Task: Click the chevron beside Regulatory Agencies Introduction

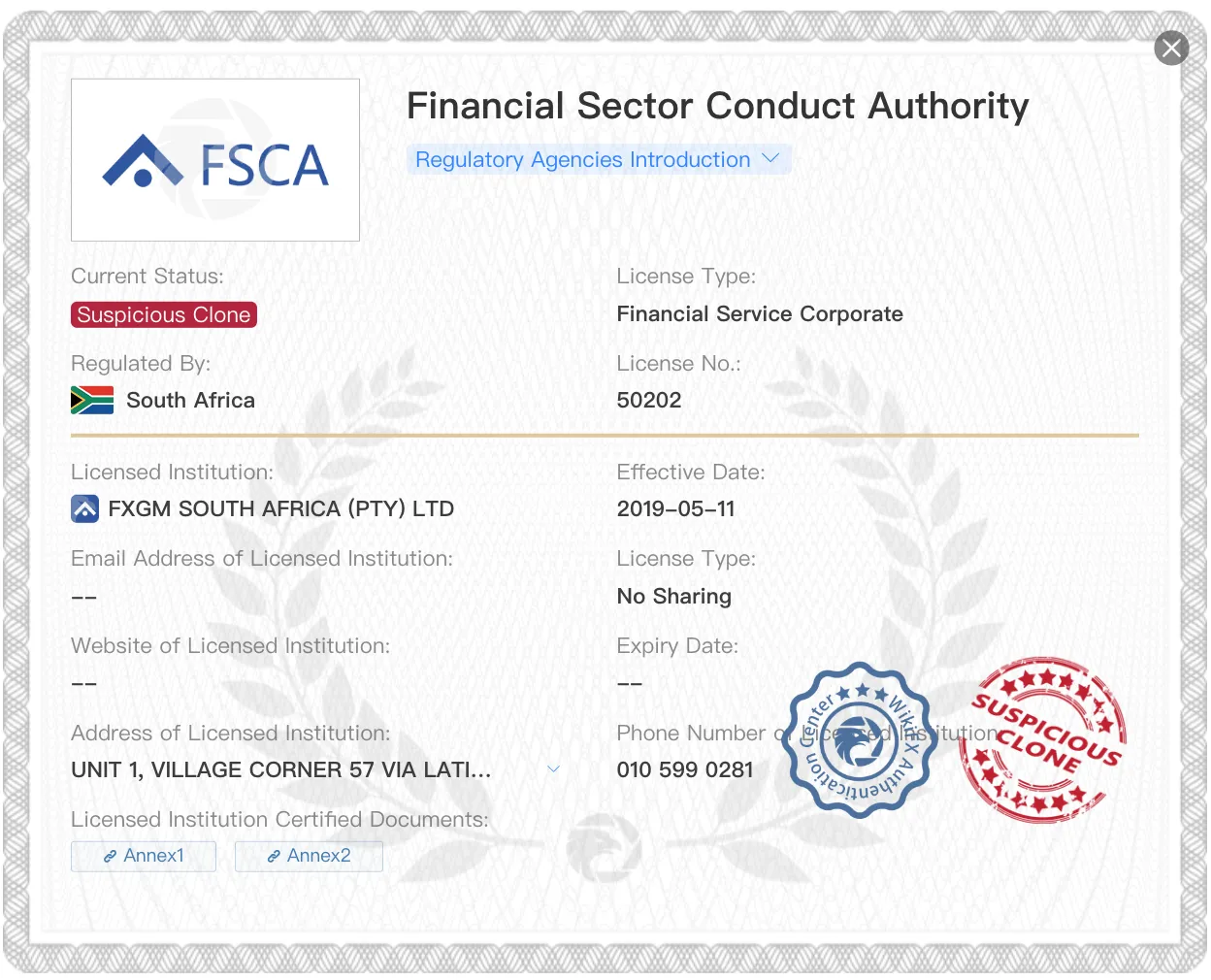Action: pos(771,158)
